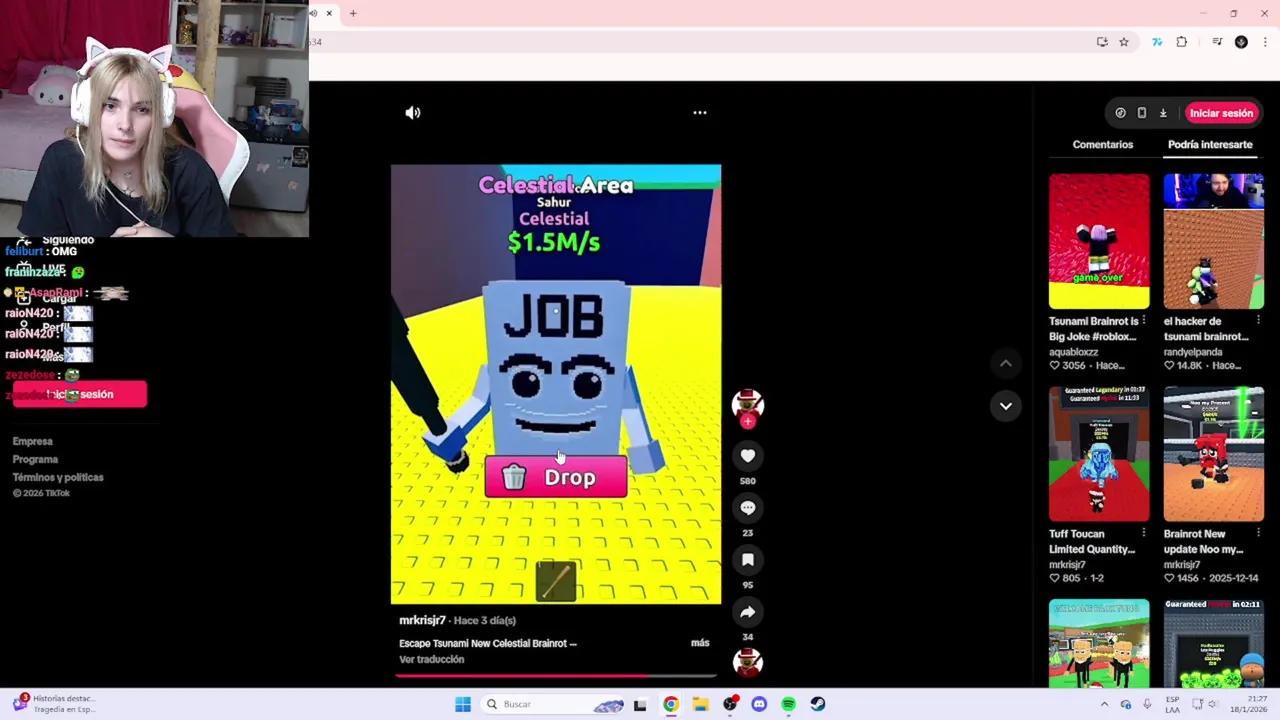Click the taskbar Buscar search box
This screenshot has height=720, width=1280.
coord(555,704)
